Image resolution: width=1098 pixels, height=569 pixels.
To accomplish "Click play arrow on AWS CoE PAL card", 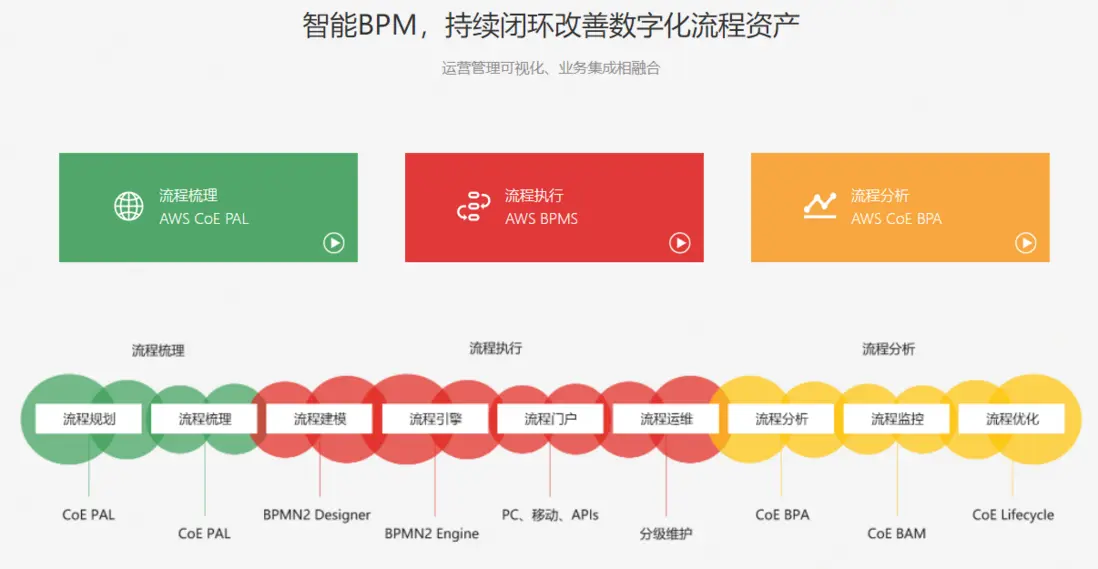I will [333, 243].
